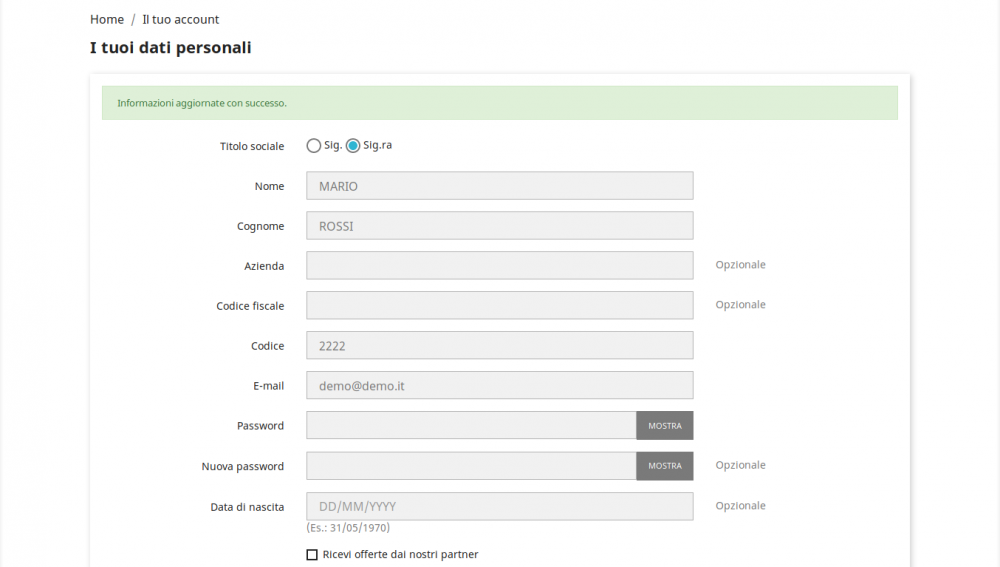The width and height of the screenshot is (1000, 567).
Task: Click the Opzionale note beside Azienda
Action: click(x=740, y=265)
